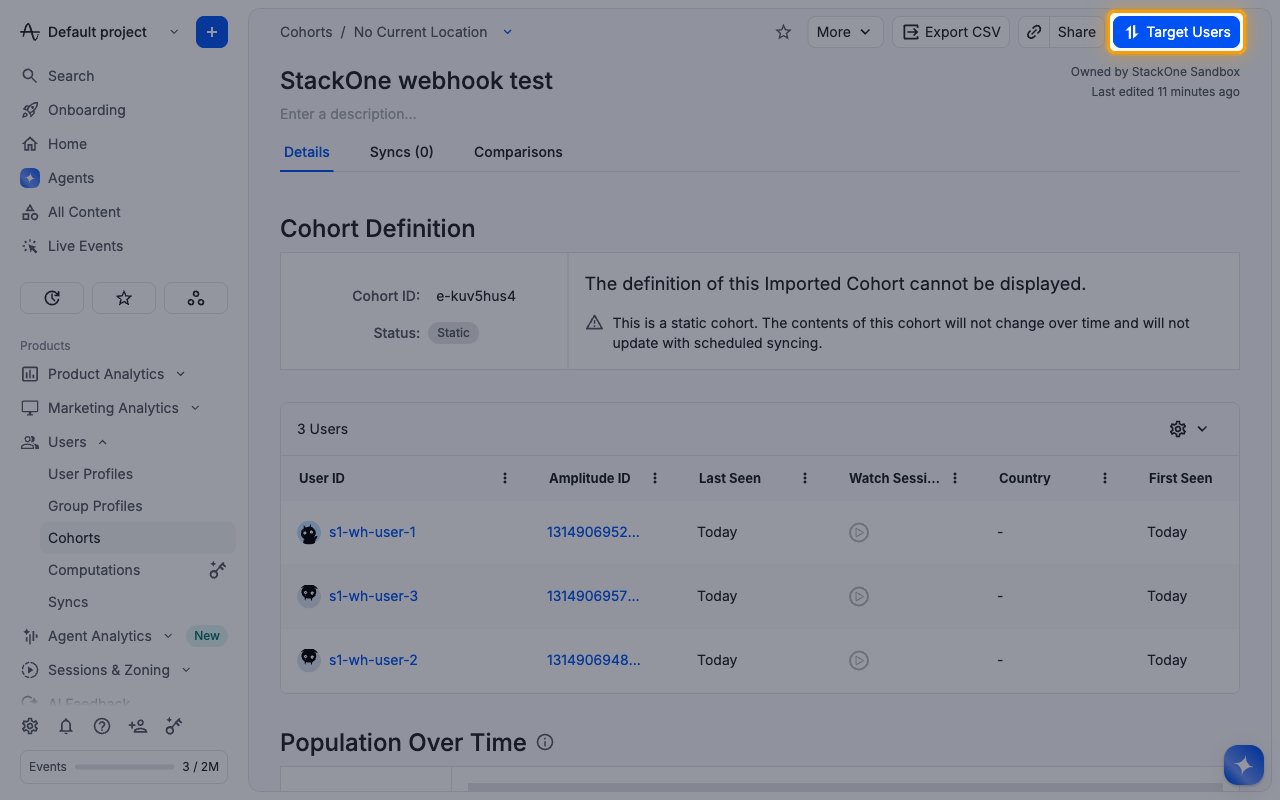
Task: Open user s1-wh-user-1 link
Action: click(x=372, y=532)
